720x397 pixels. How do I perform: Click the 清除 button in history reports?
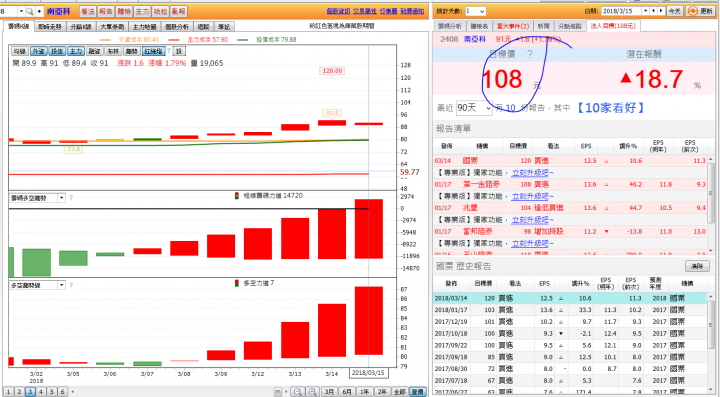coord(697,266)
